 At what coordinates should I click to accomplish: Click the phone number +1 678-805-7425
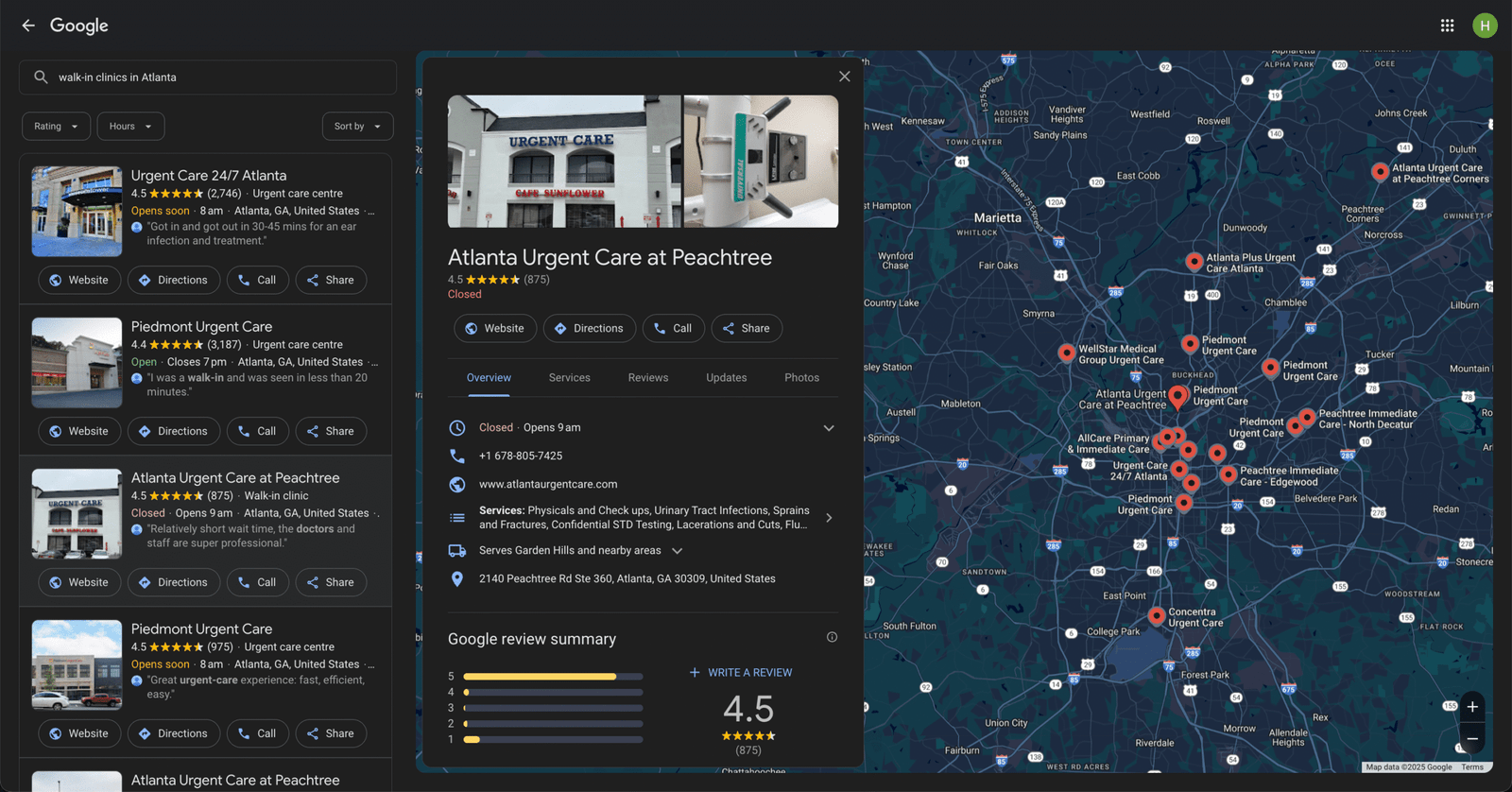click(x=521, y=456)
